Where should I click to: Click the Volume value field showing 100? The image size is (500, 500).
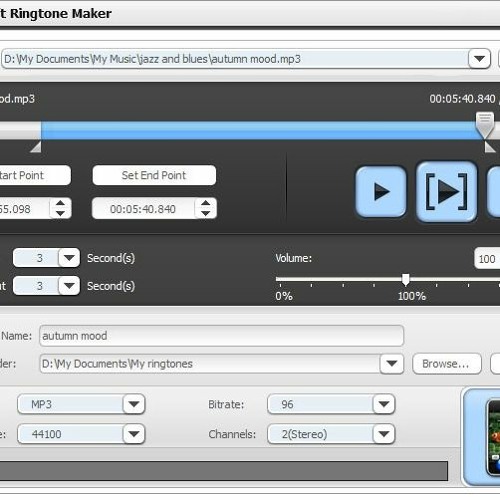coord(487,259)
